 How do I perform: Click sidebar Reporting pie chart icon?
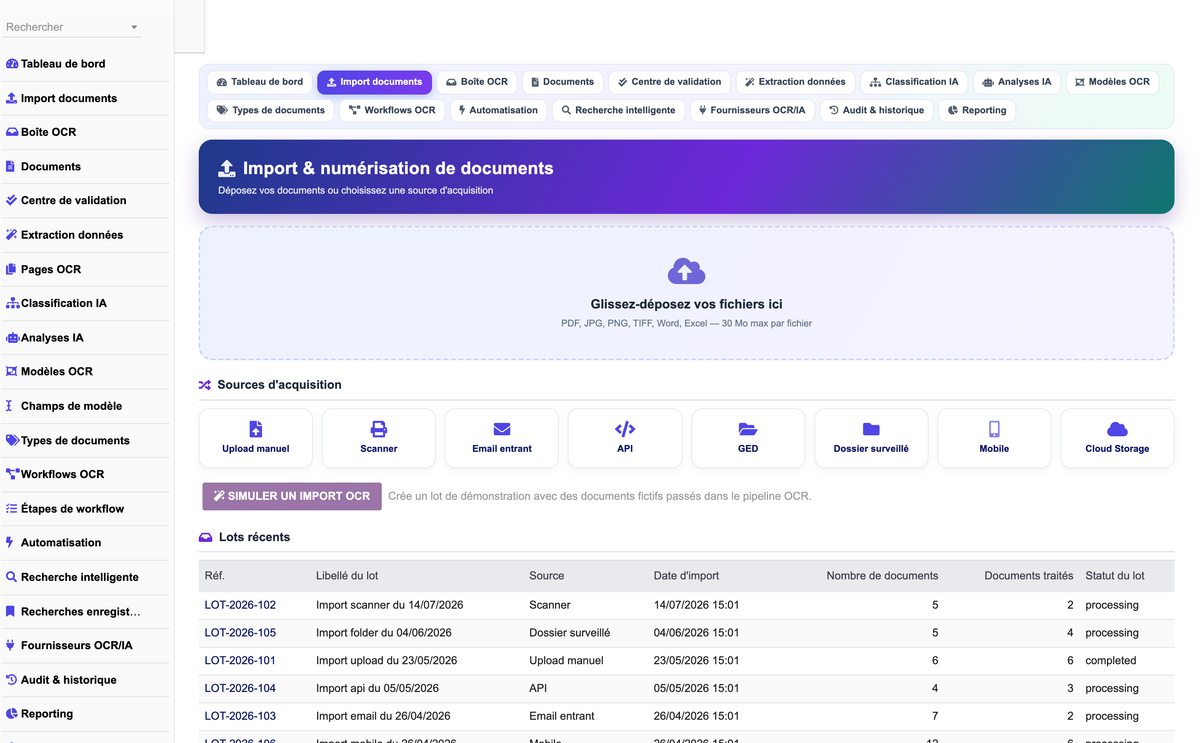pyautogui.click(x=12, y=714)
